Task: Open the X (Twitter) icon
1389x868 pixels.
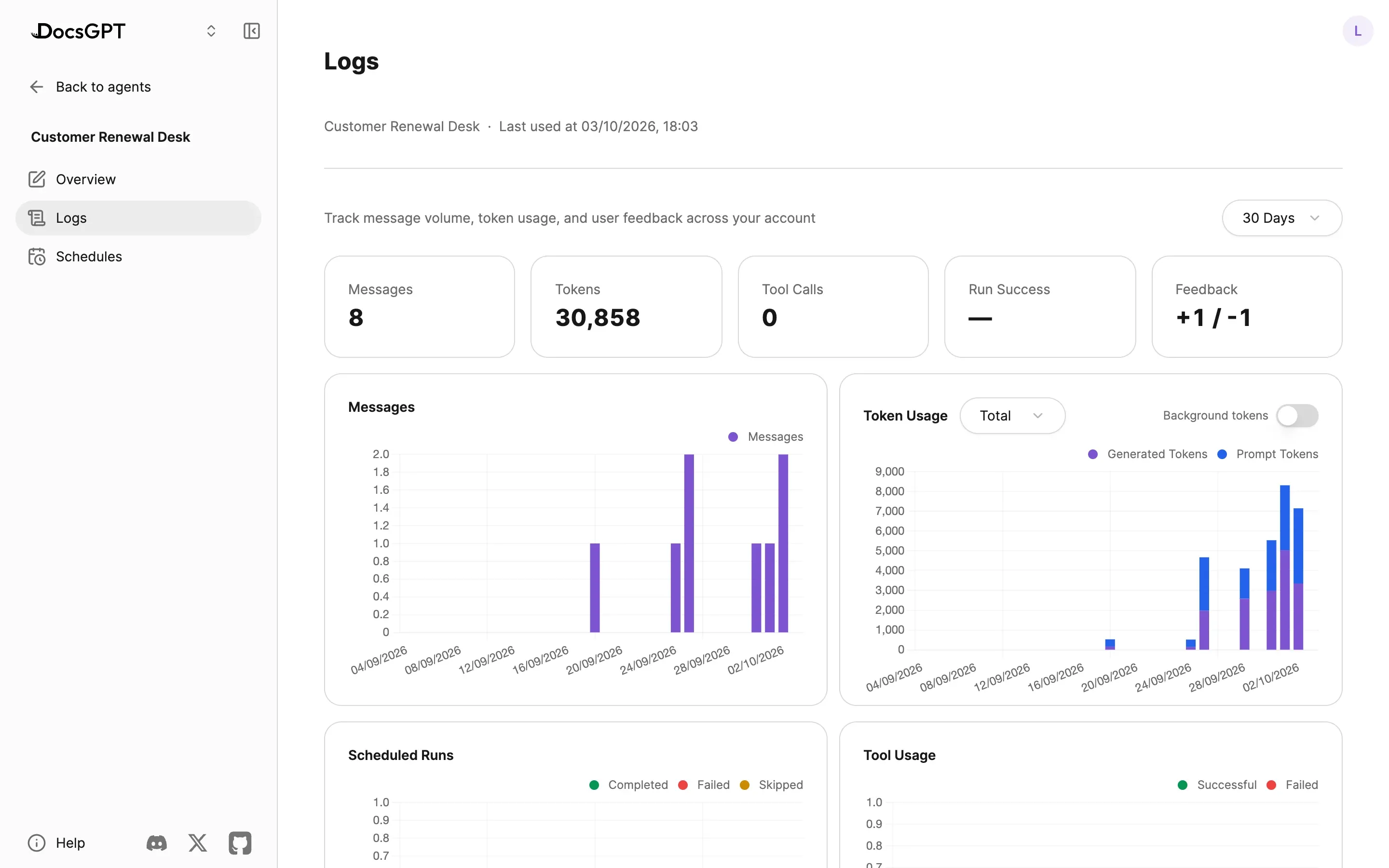Action: [x=198, y=843]
